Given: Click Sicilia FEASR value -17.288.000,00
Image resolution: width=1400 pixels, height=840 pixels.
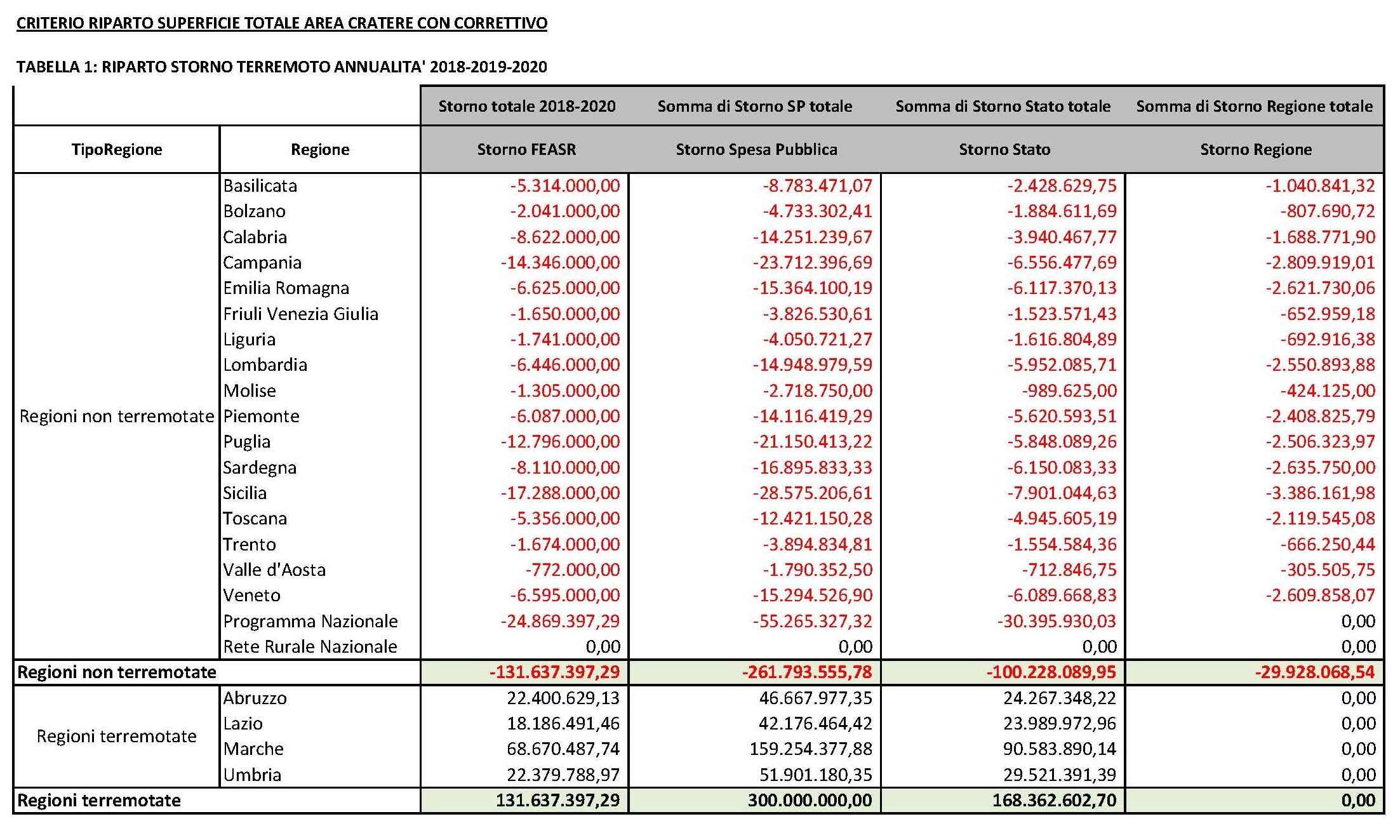Looking at the screenshot, I should pos(560,493).
